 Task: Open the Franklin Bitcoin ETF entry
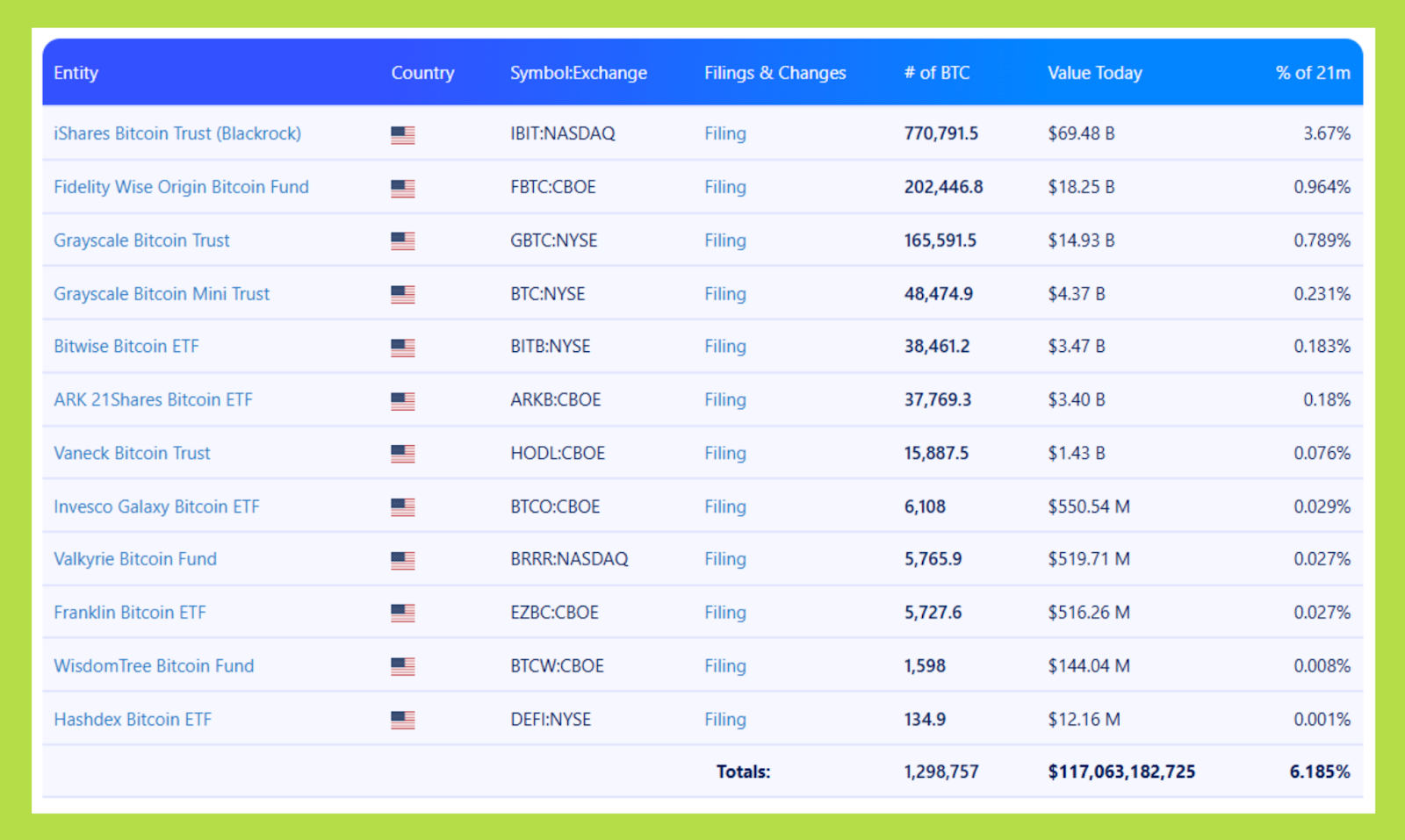tap(130, 613)
